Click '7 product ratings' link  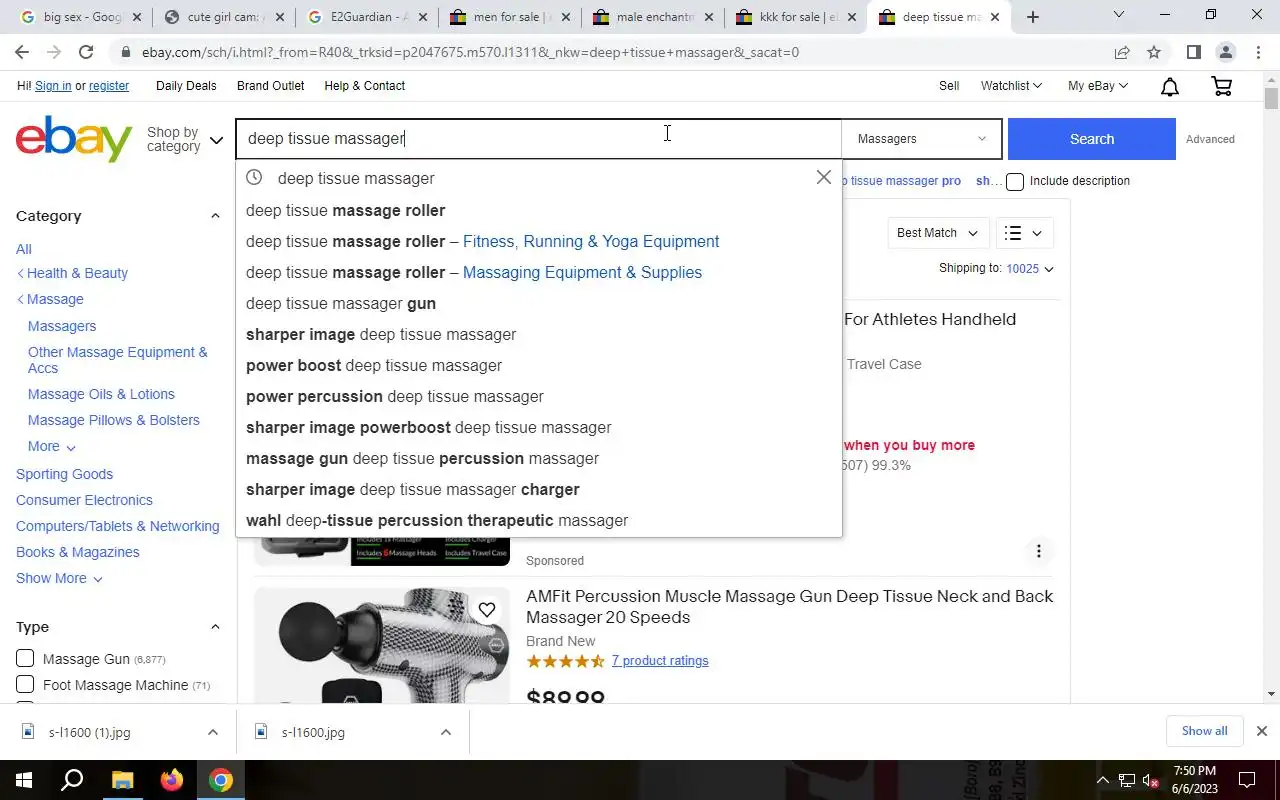pyautogui.click(x=660, y=661)
